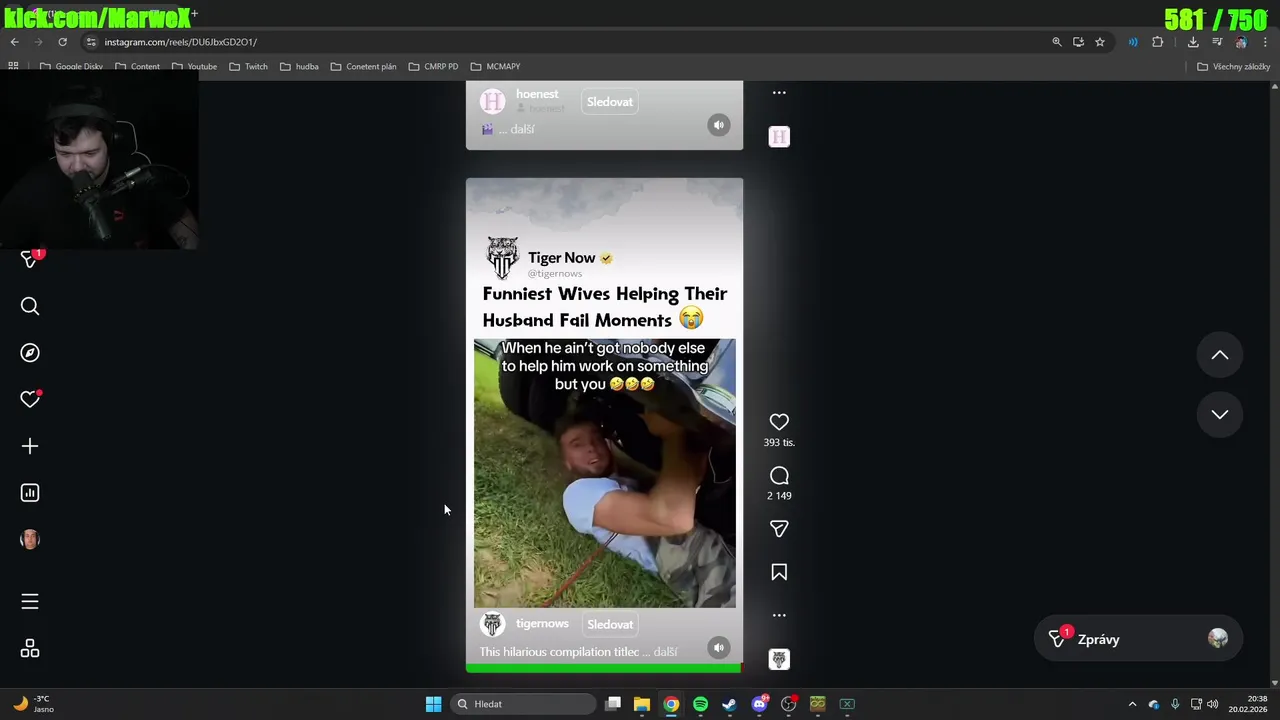
Task: Open the Chrome three-dot menu
Action: (1266, 42)
